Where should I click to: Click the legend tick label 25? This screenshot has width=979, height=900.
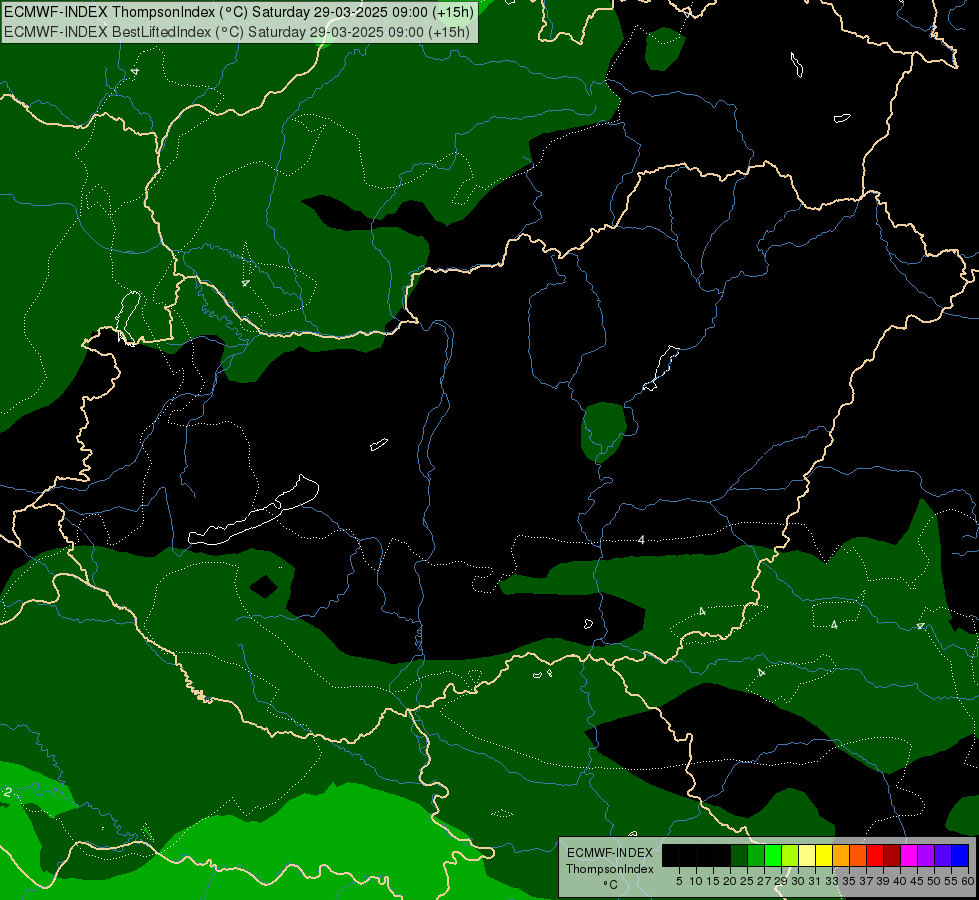click(x=747, y=881)
